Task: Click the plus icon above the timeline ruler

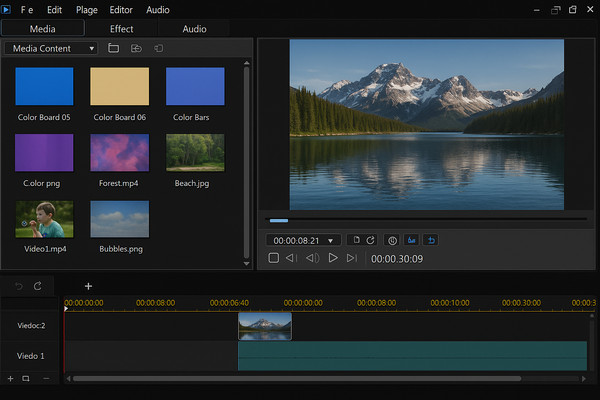Action: click(x=88, y=286)
